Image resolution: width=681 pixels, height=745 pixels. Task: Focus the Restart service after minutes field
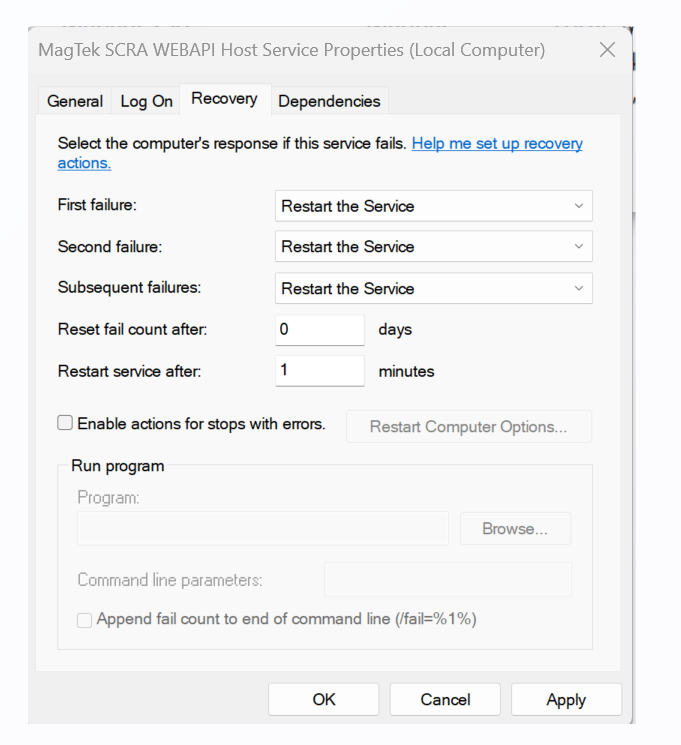click(319, 371)
